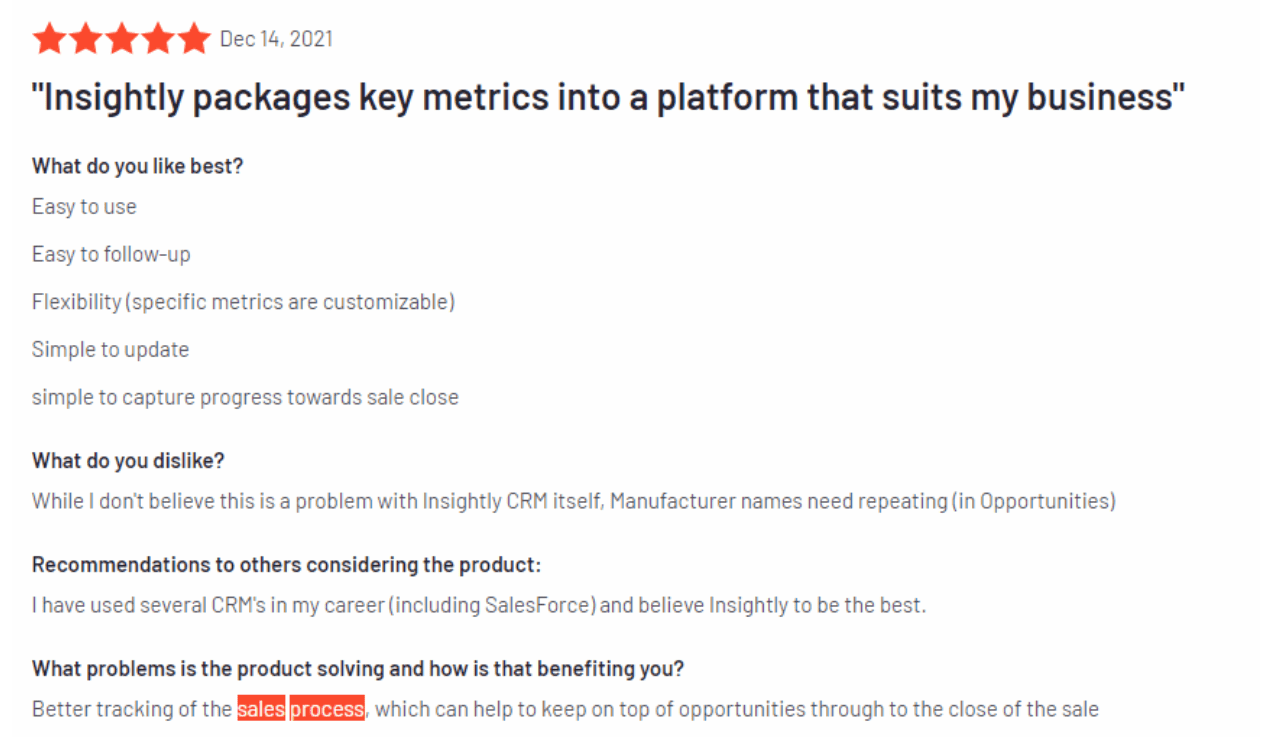Click the first orange rating star
The height and width of the screenshot is (752, 1264).
point(48,39)
